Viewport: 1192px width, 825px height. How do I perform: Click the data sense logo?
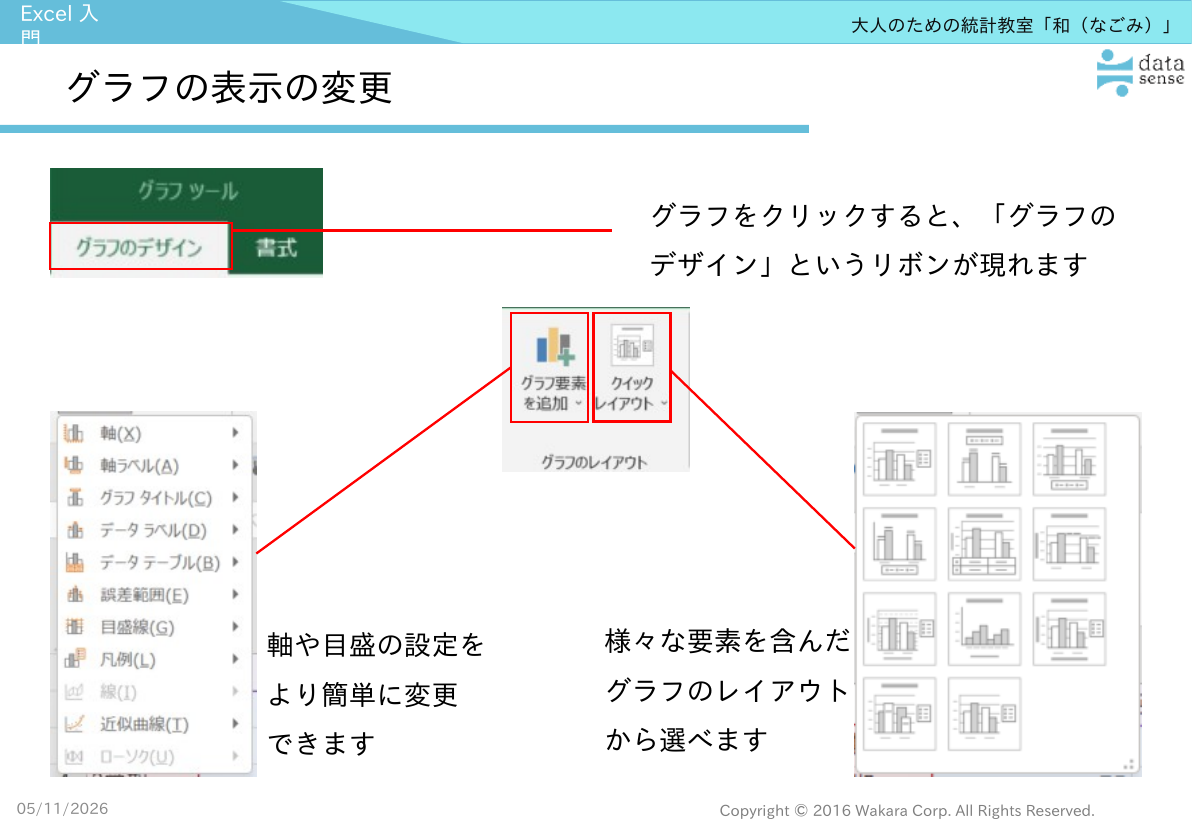coord(1140,72)
